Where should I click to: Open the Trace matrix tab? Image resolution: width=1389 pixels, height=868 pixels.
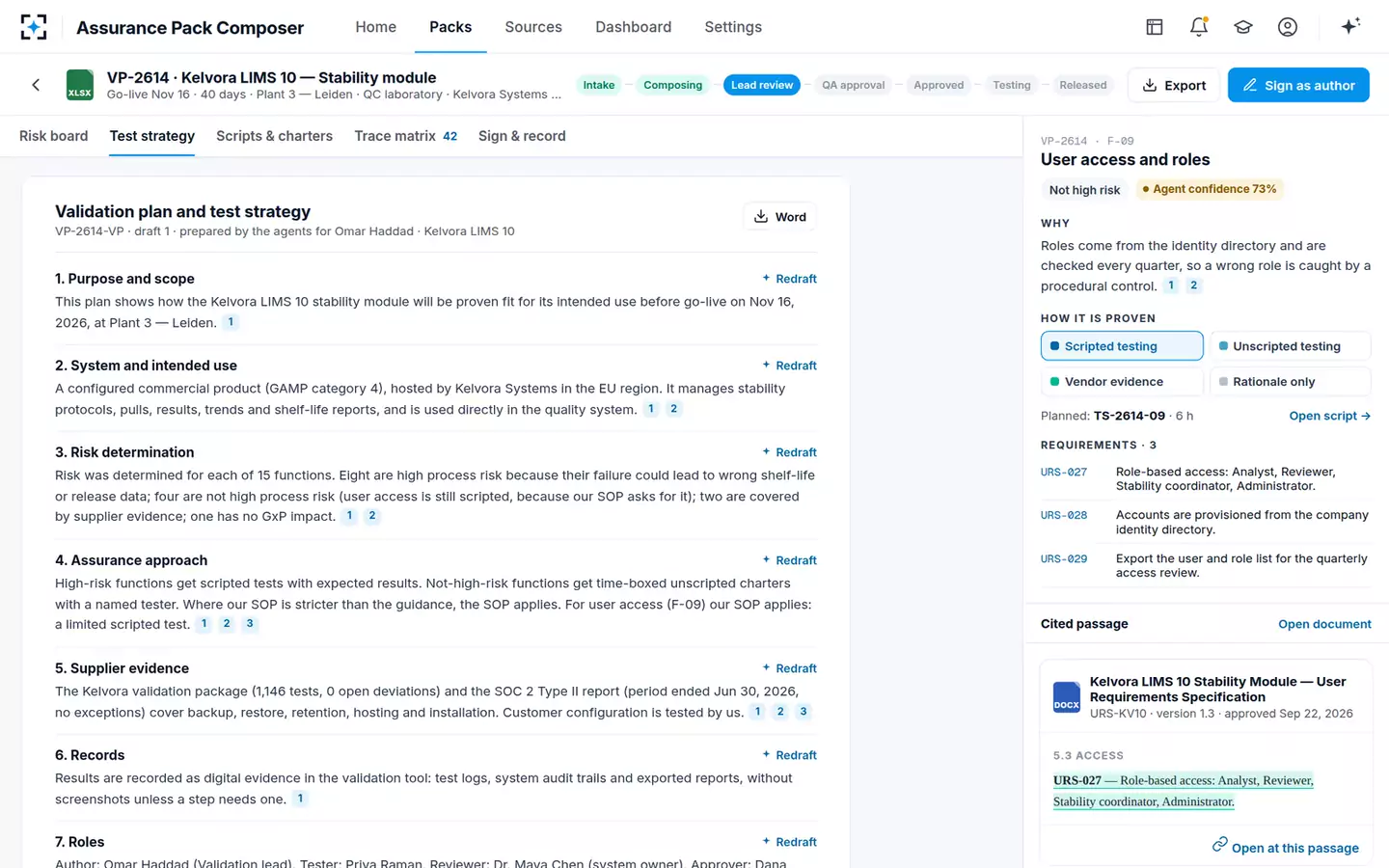coord(405,136)
